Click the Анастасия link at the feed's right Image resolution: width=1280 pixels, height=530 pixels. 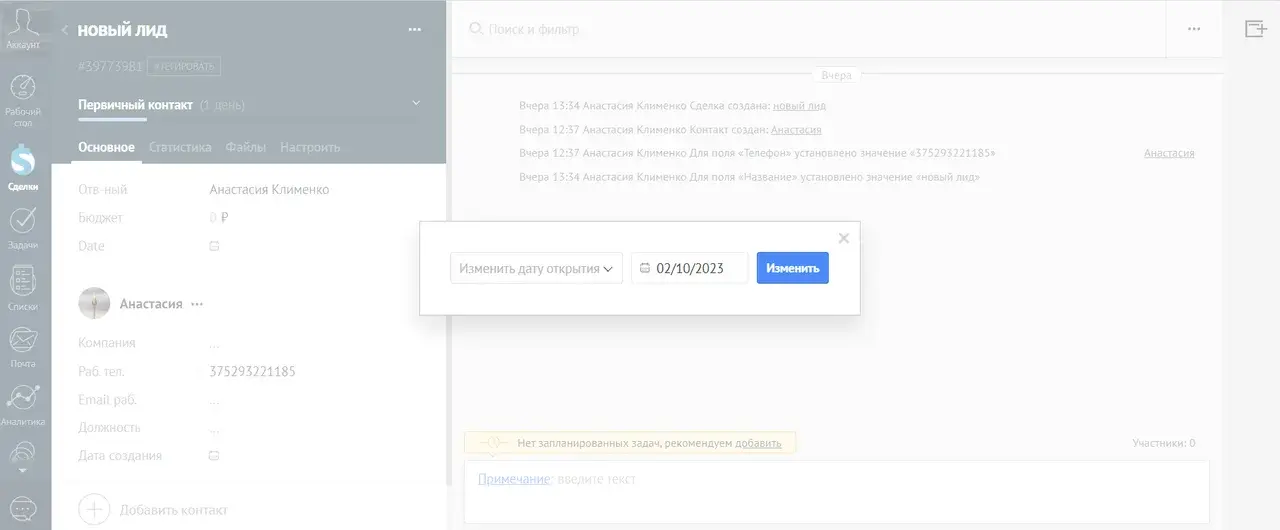pyautogui.click(x=1169, y=153)
